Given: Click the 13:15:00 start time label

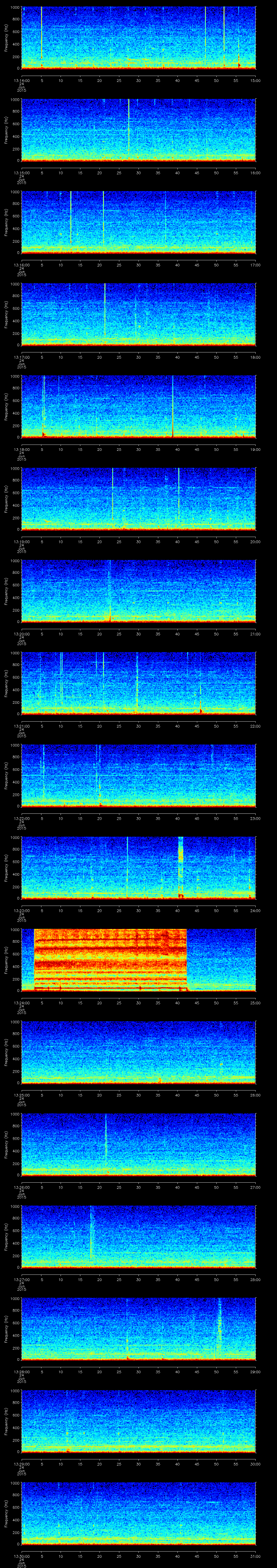Looking at the screenshot, I should pyautogui.click(x=21, y=173).
